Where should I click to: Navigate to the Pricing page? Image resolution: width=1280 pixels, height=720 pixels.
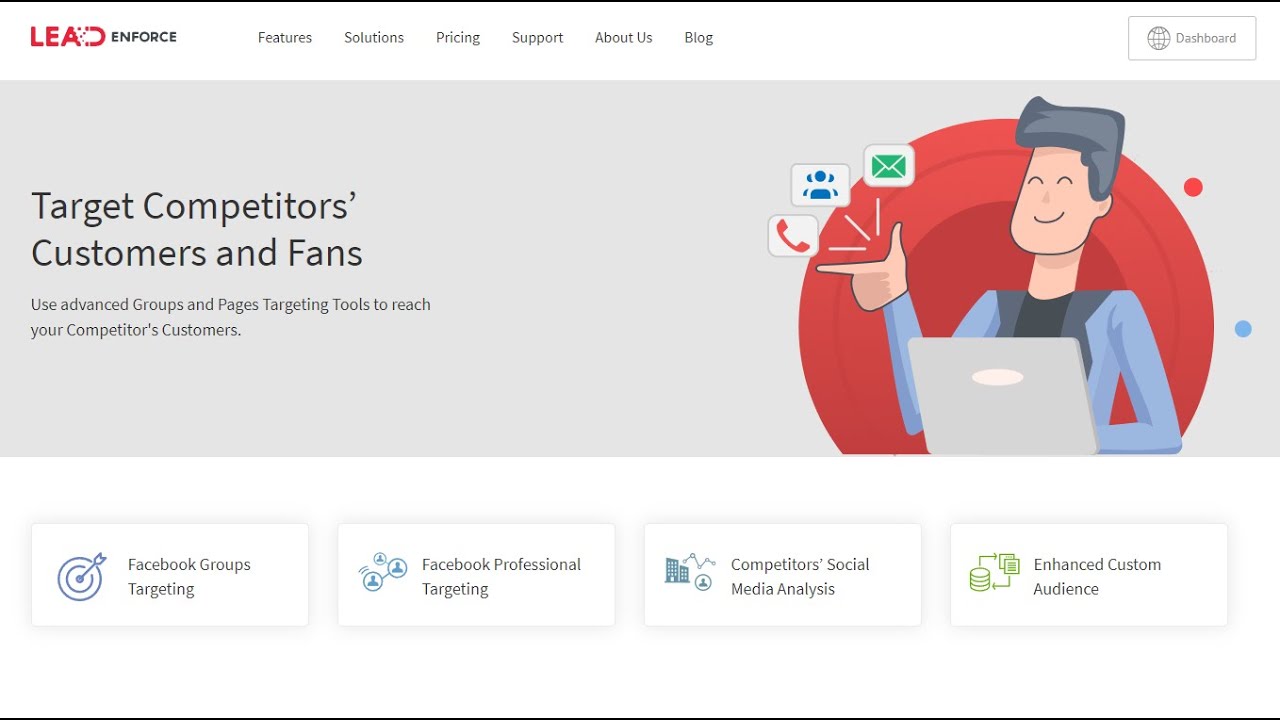tap(457, 38)
